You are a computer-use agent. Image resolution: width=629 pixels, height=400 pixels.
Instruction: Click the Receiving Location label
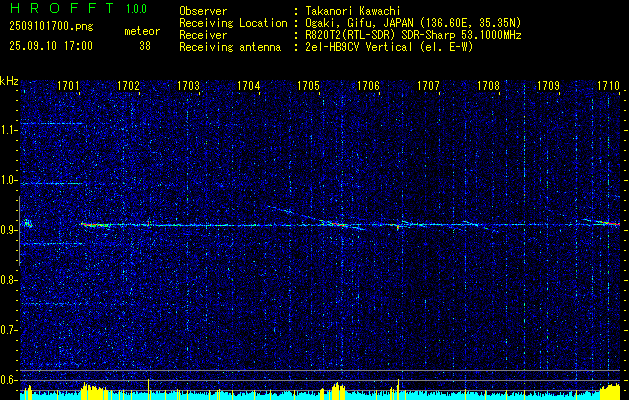tap(233, 23)
